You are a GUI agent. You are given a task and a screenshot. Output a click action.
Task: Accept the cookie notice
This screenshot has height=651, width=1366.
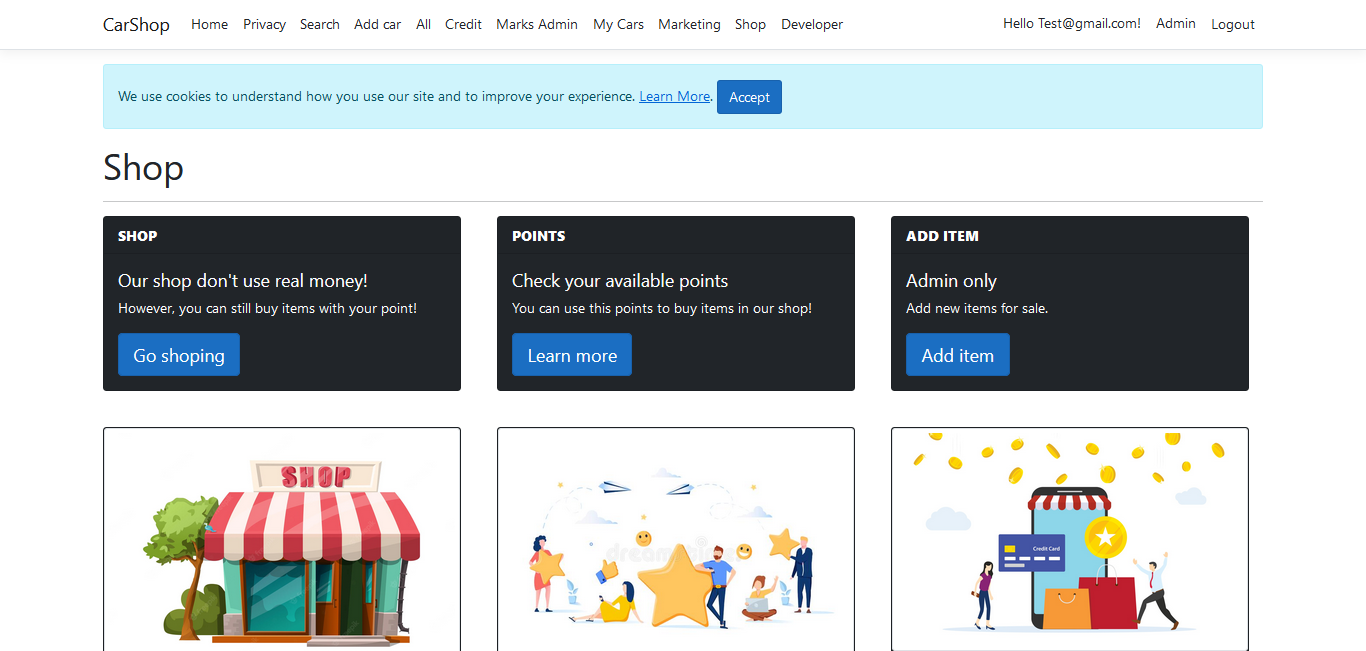(749, 96)
